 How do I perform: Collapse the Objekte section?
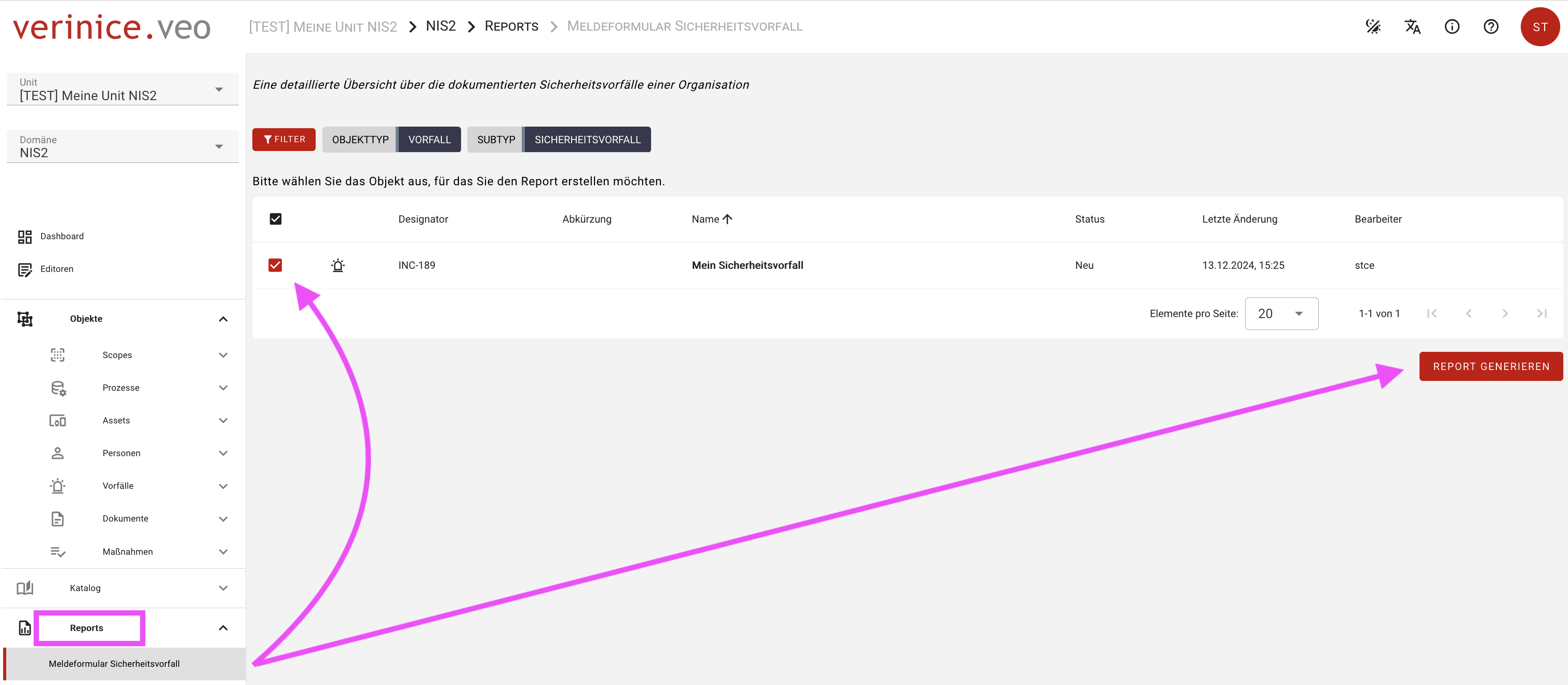click(x=223, y=319)
